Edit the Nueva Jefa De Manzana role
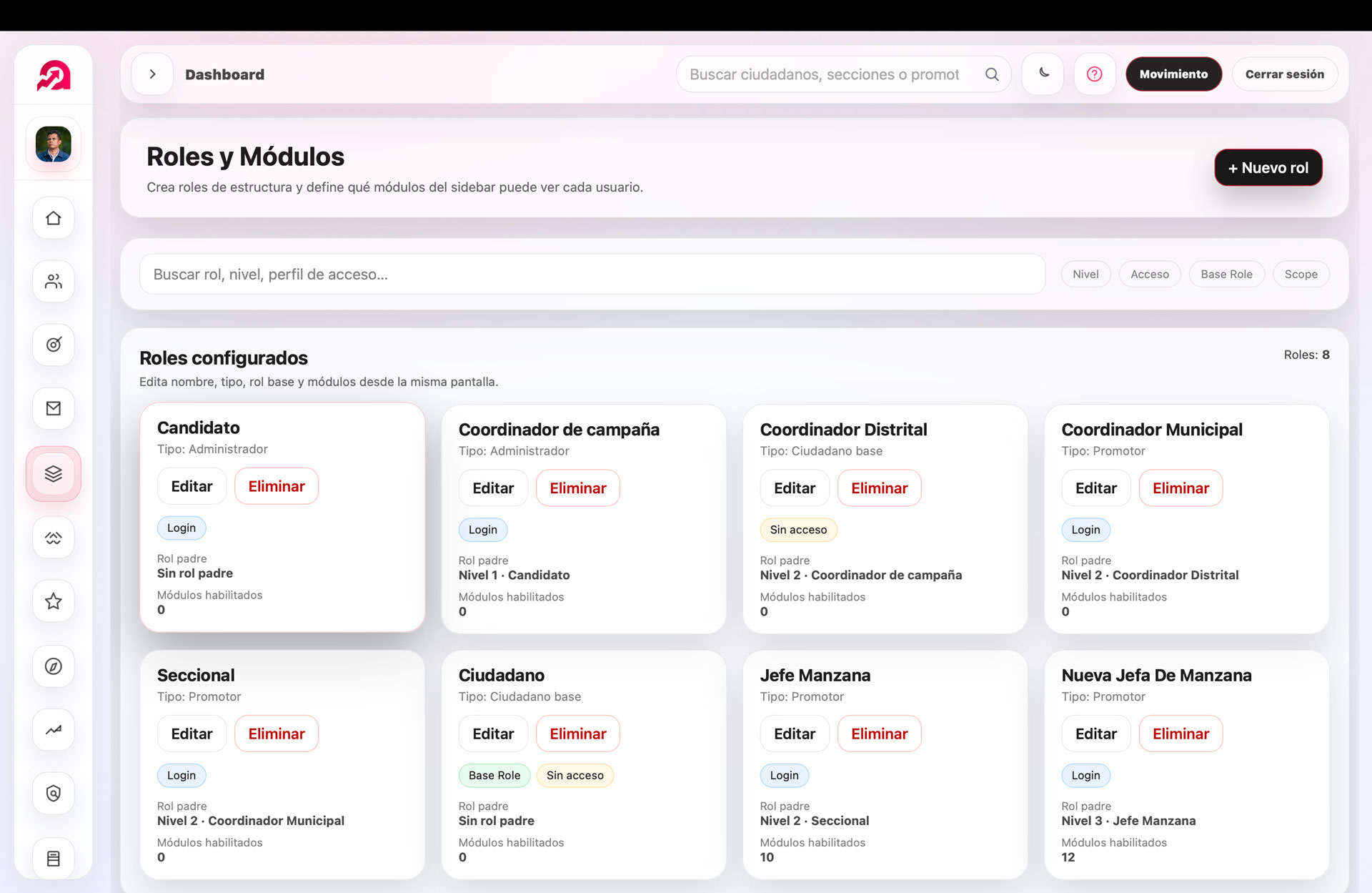The image size is (1372, 893). 1096,734
